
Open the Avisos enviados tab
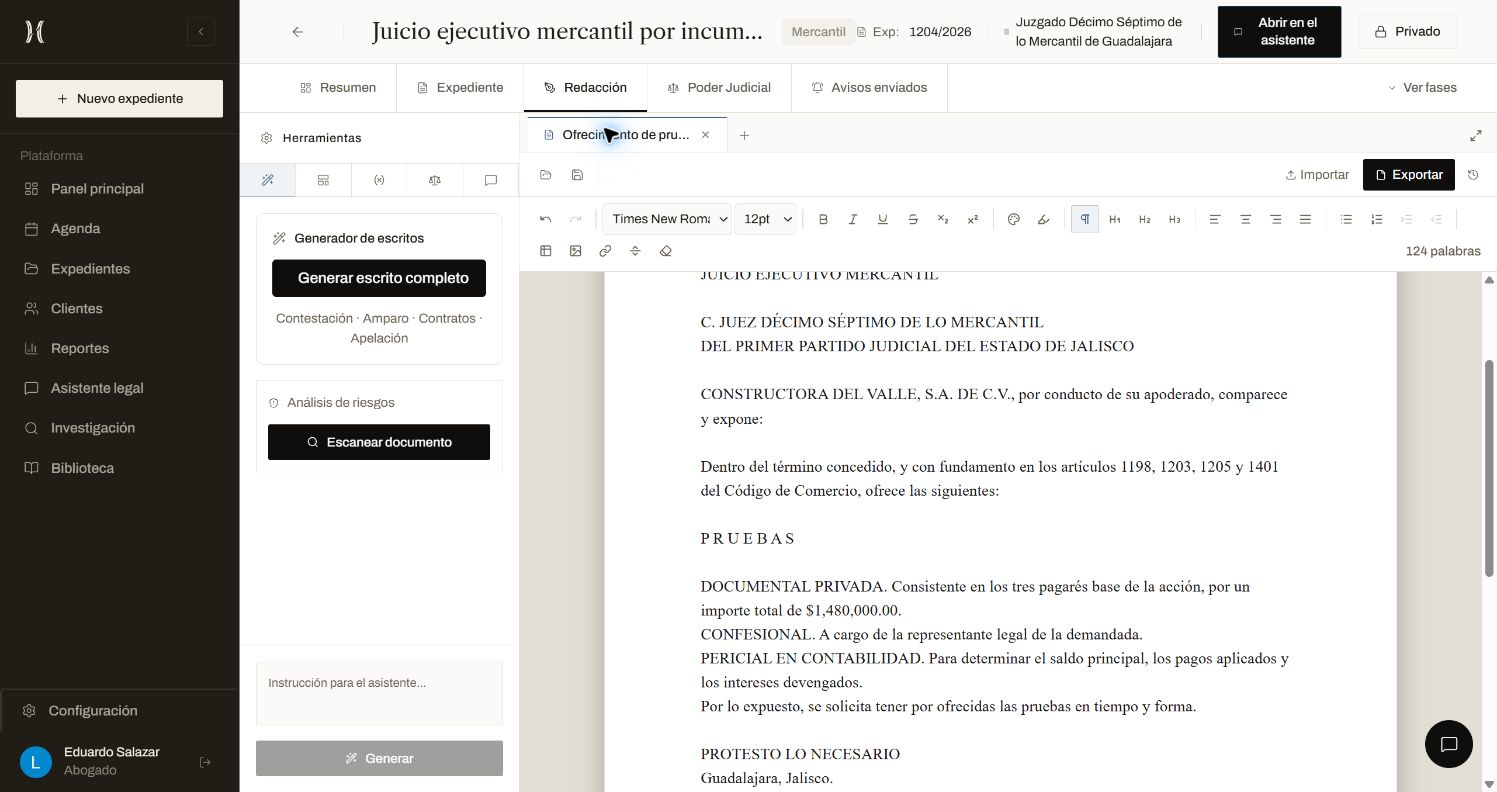[869, 88]
